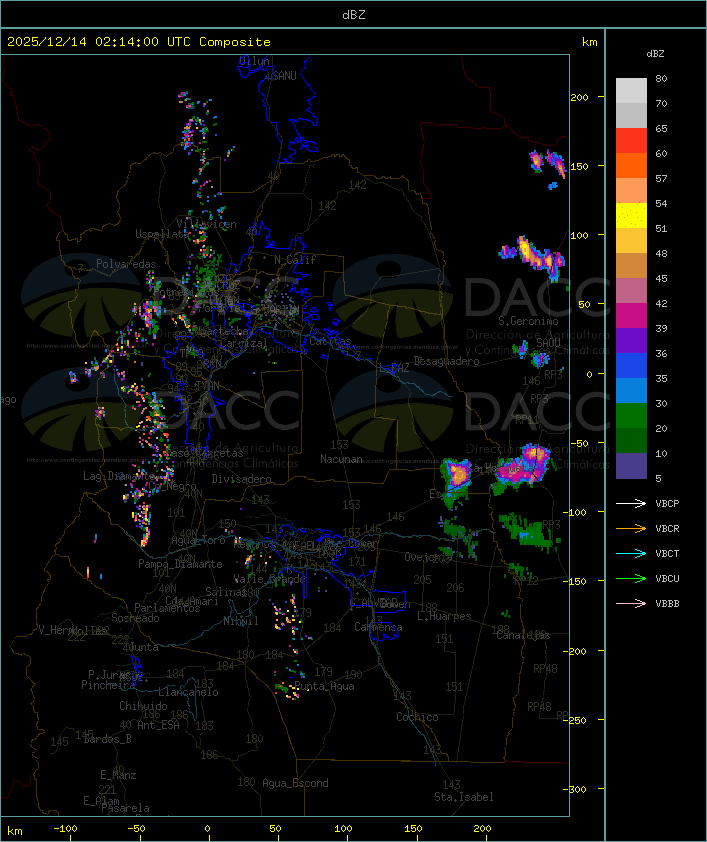Click the VBCR legend label

click(667, 528)
